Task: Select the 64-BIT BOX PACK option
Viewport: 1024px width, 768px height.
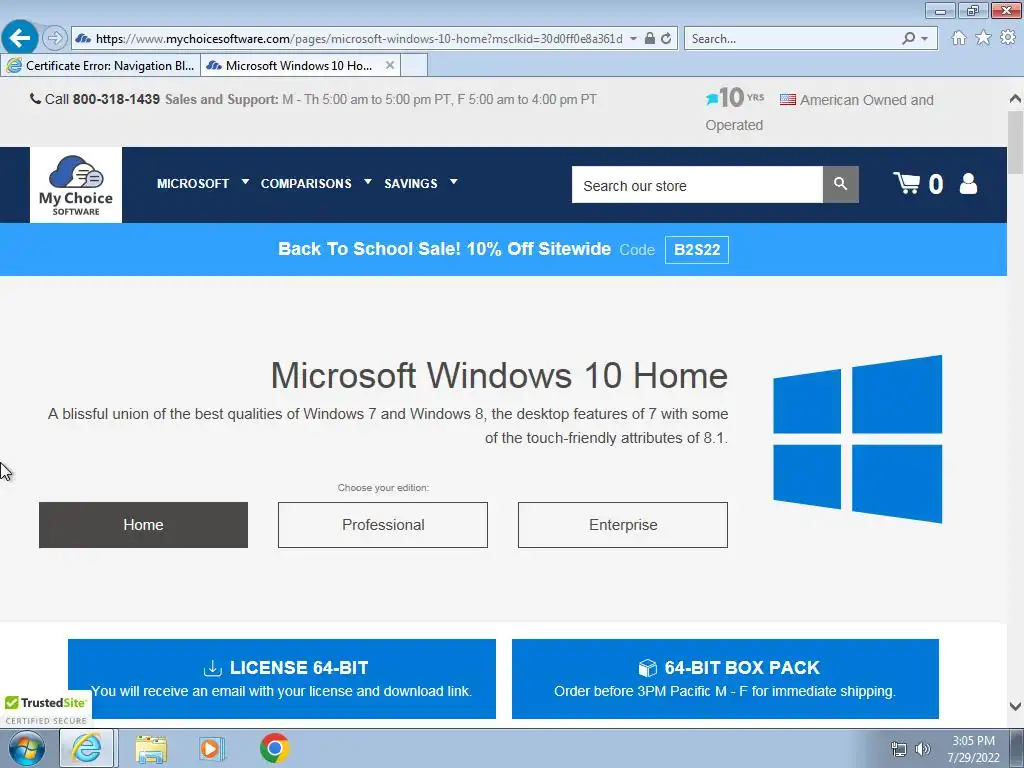Action: pyautogui.click(x=725, y=679)
